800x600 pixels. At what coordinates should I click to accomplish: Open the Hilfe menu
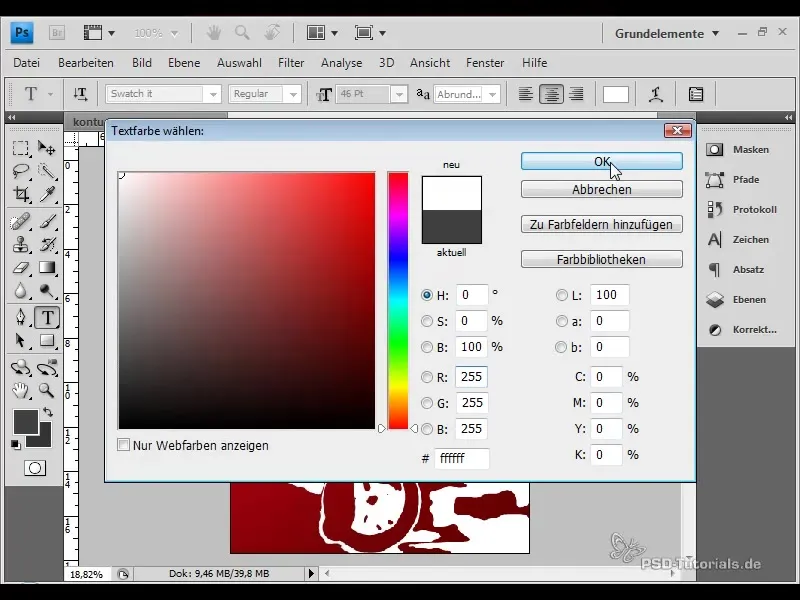click(534, 63)
